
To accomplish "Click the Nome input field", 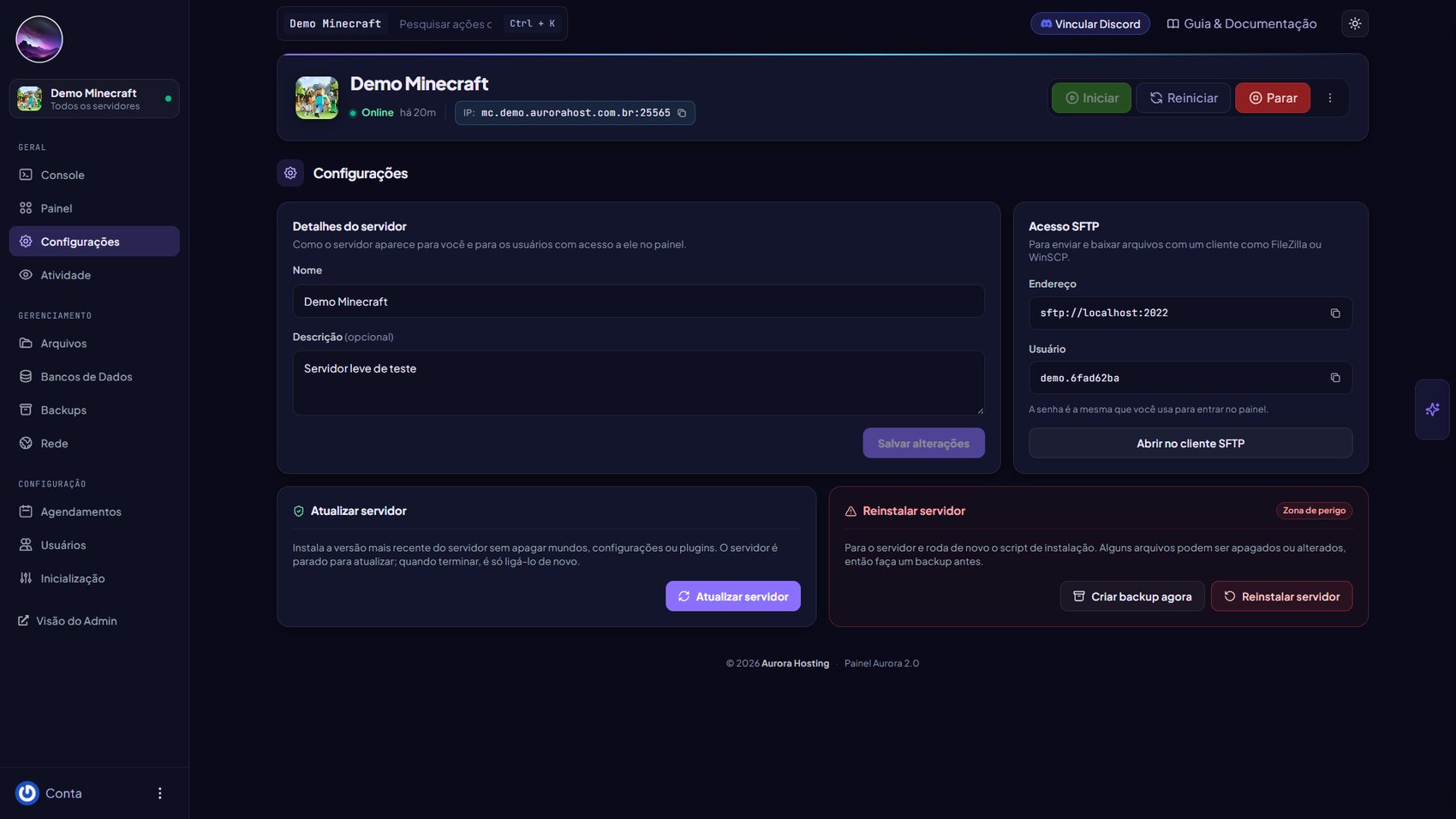I will 638,302.
